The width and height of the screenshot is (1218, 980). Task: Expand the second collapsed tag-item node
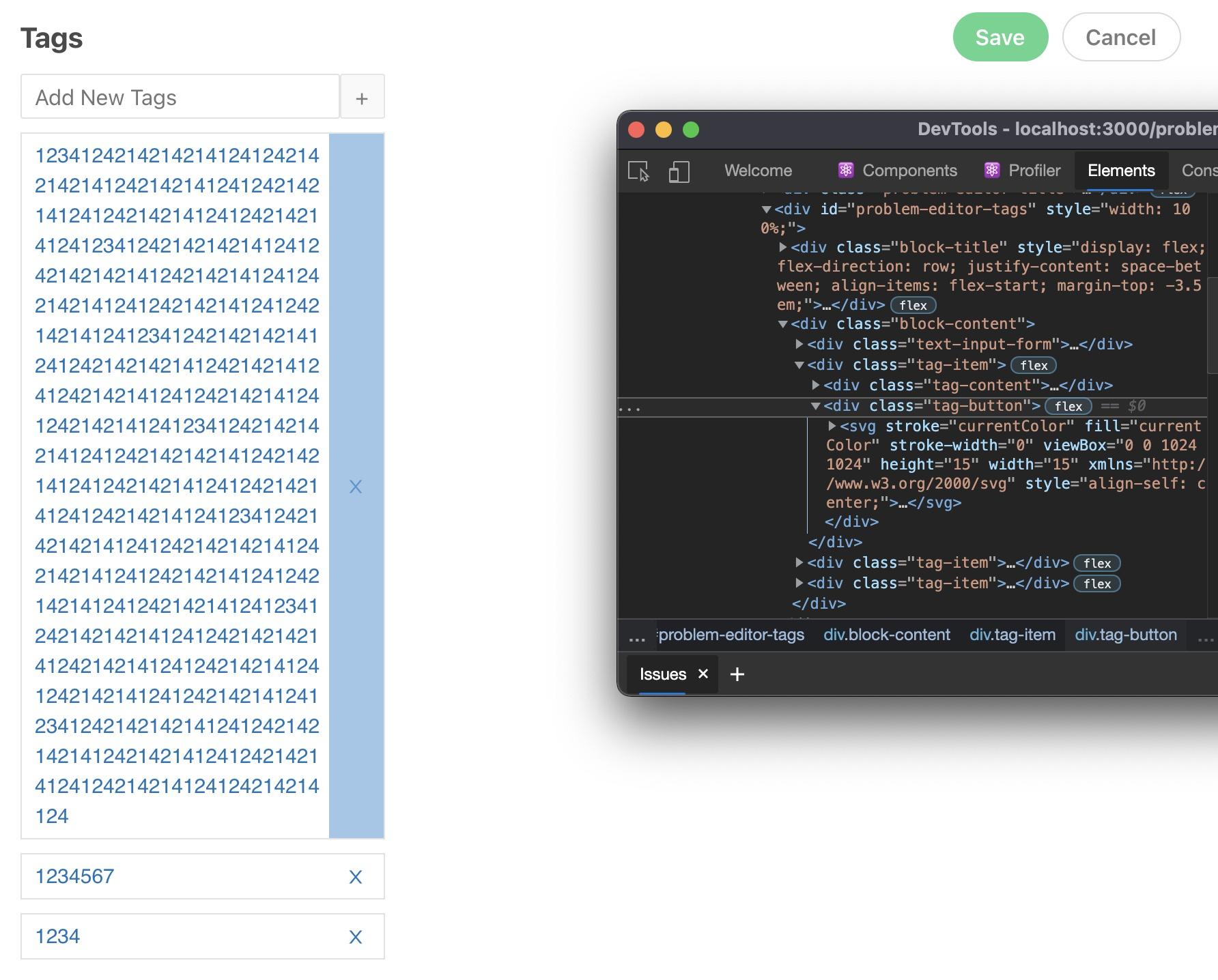(799, 562)
